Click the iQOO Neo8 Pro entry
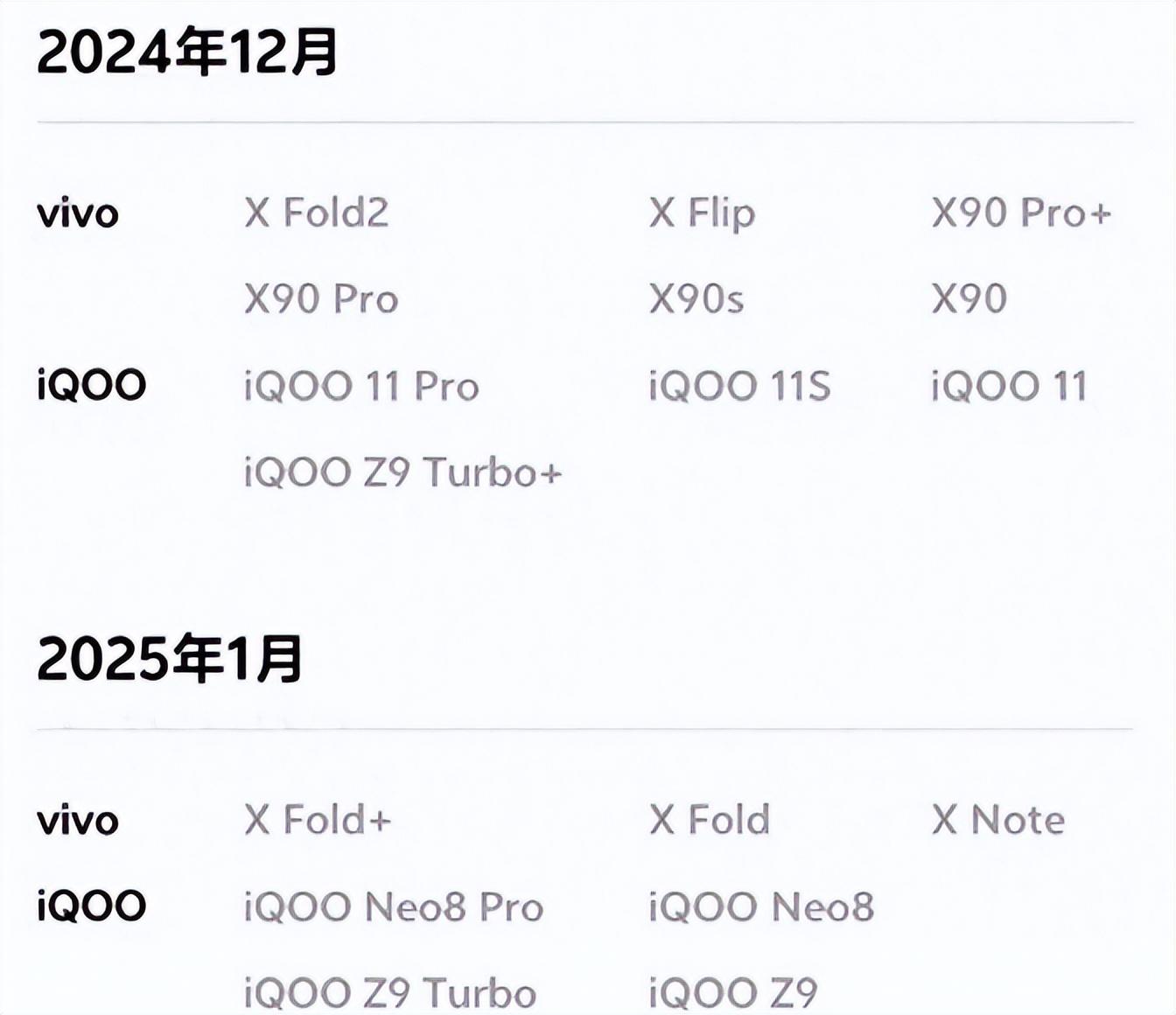 (x=394, y=906)
